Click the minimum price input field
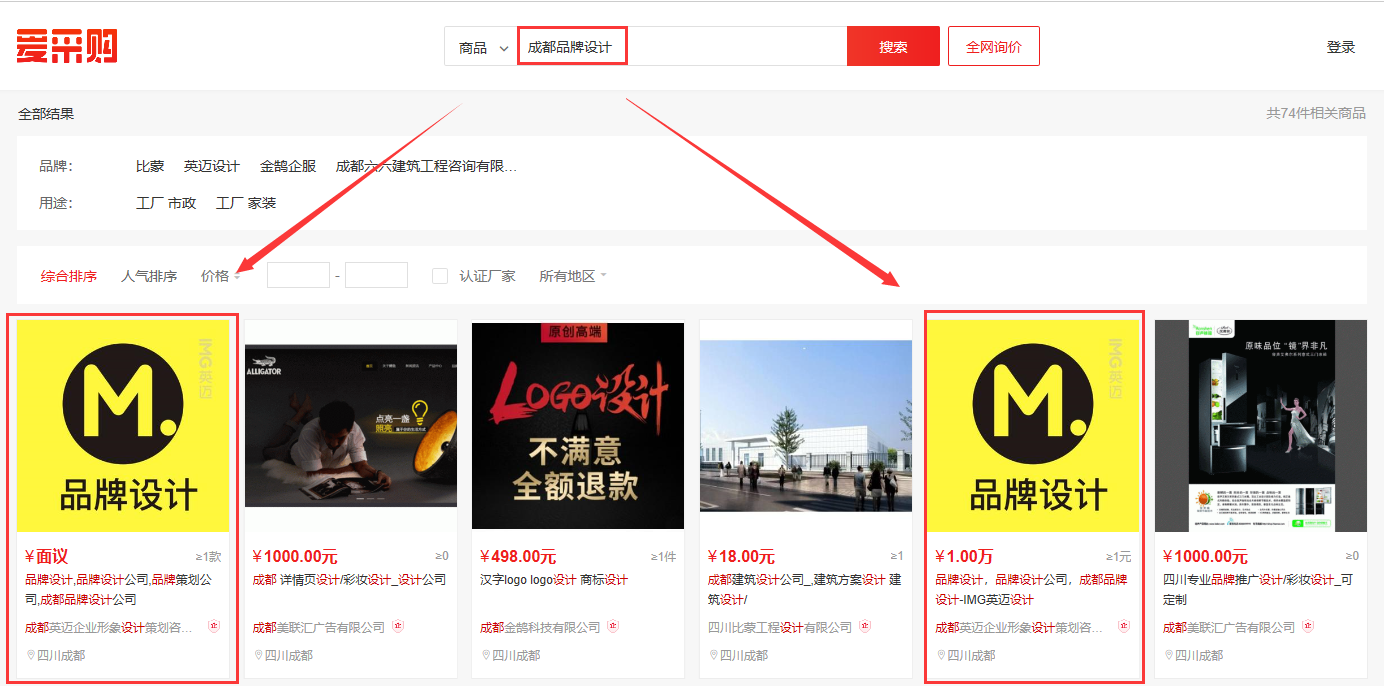 [298, 275]
